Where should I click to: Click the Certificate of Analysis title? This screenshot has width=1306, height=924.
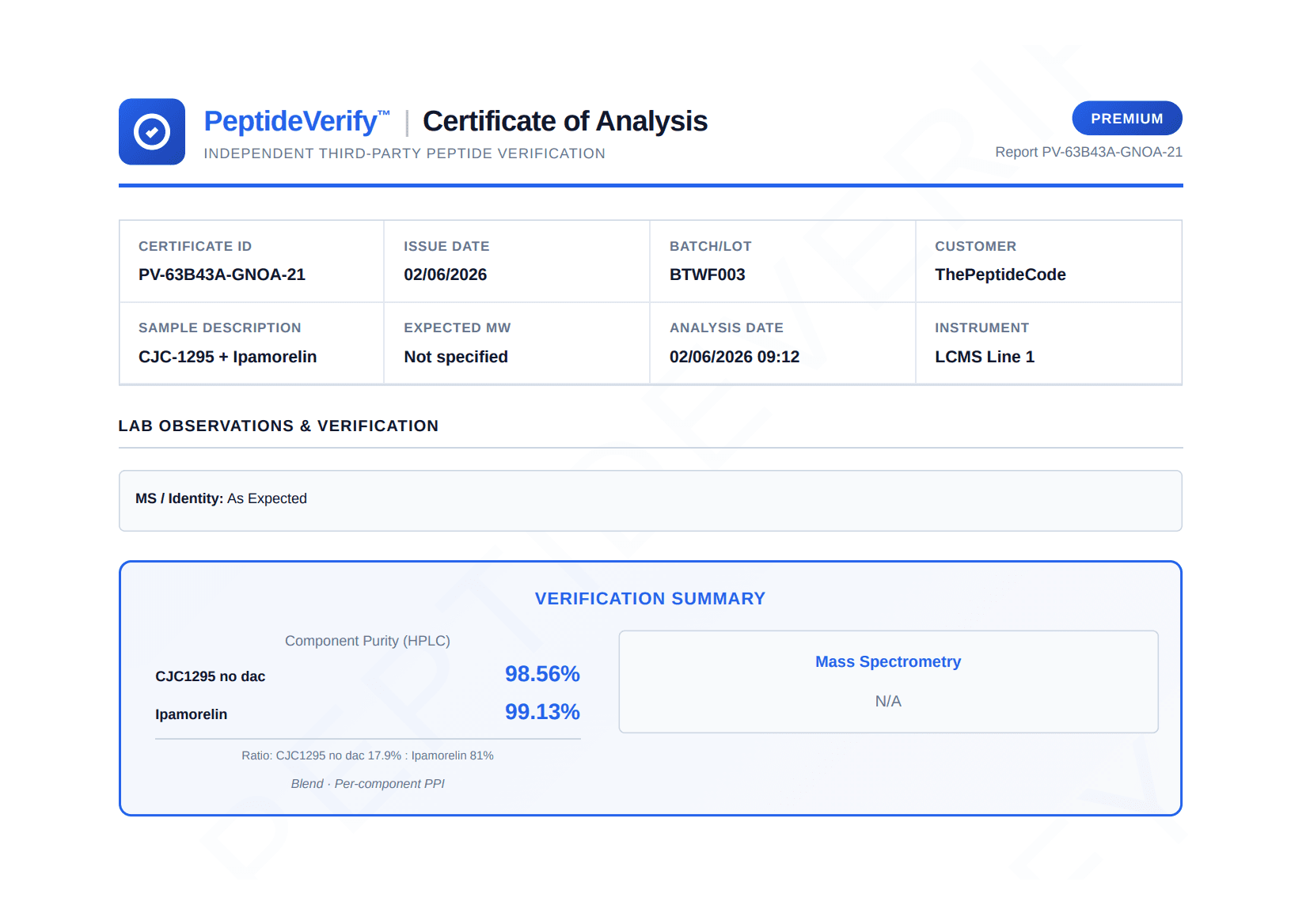pos(564,121)
